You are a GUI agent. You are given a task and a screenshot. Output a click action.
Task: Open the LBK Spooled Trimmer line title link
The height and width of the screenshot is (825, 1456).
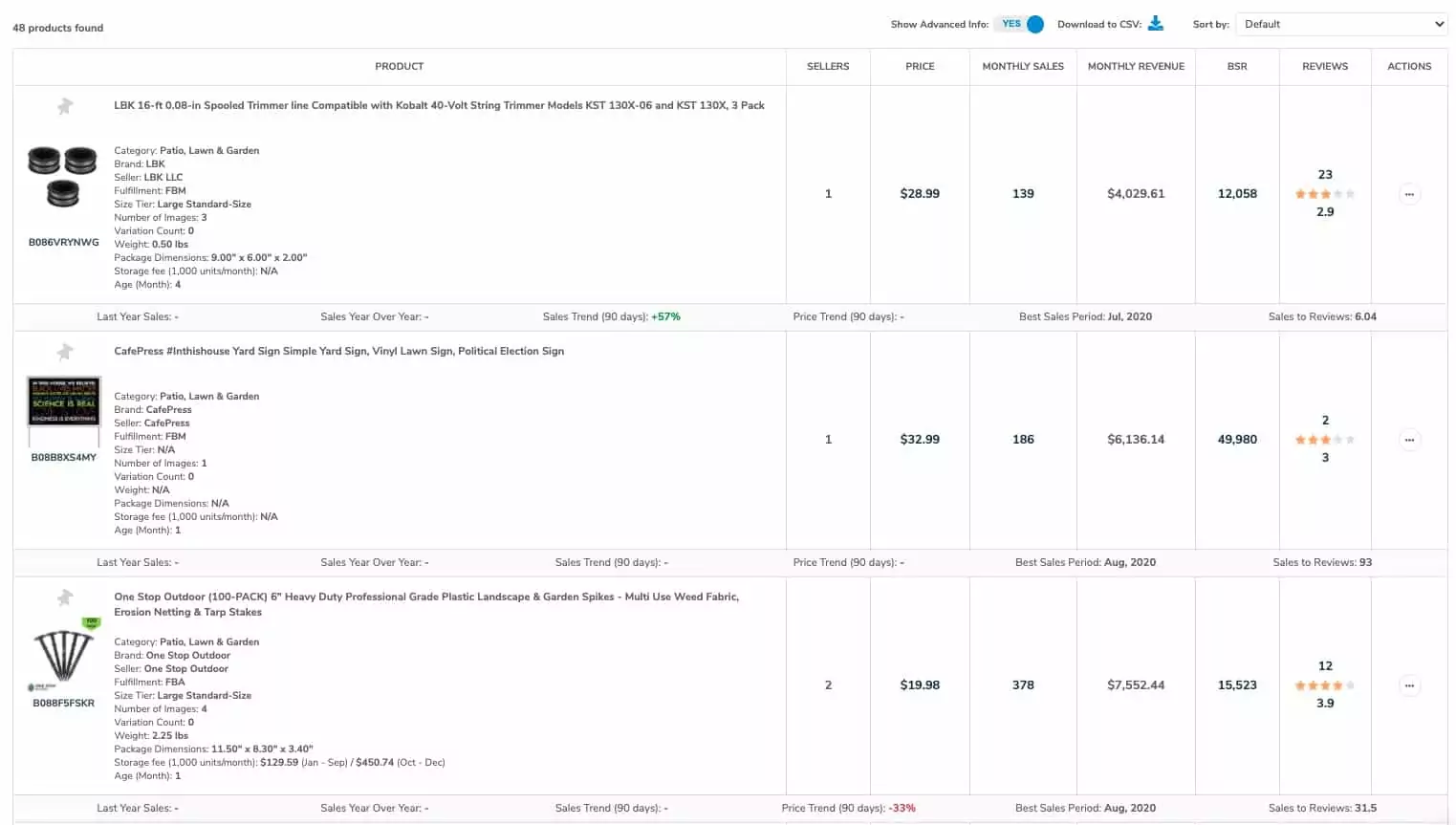[x=439, y=106]
